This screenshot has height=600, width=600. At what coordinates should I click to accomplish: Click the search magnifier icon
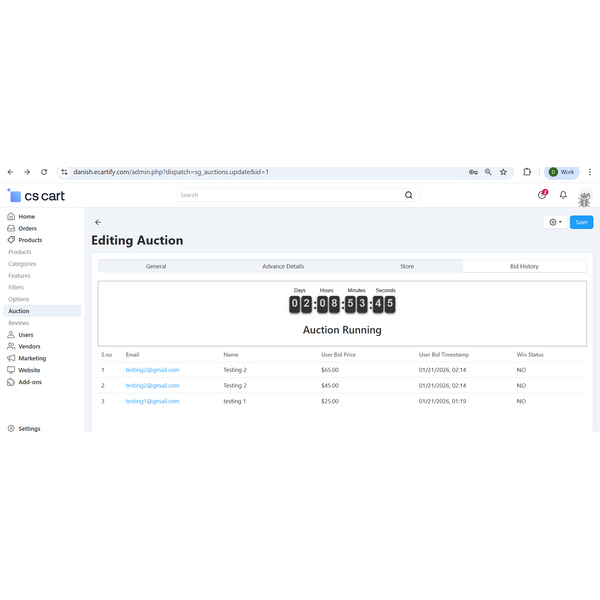[408, 195]
